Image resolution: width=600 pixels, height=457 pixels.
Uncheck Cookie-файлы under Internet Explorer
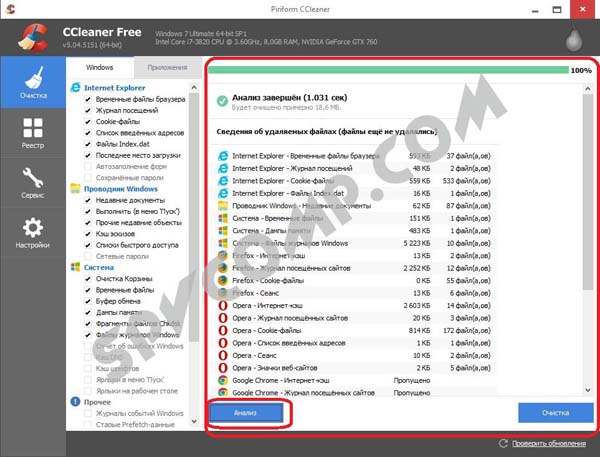(88, 121)
